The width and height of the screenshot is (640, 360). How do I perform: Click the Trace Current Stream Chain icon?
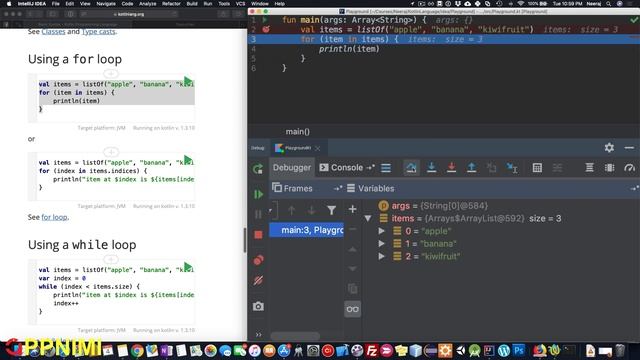557,168
